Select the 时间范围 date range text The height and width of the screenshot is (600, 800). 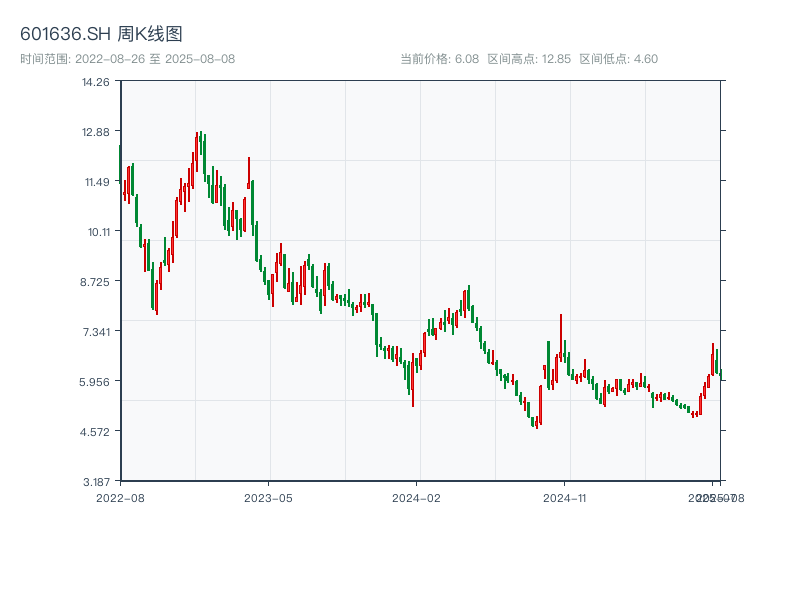pos(128,59)
